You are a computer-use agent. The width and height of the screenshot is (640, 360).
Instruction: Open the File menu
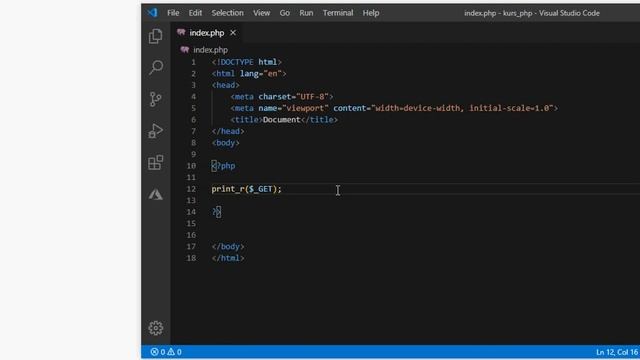[173, 13]
